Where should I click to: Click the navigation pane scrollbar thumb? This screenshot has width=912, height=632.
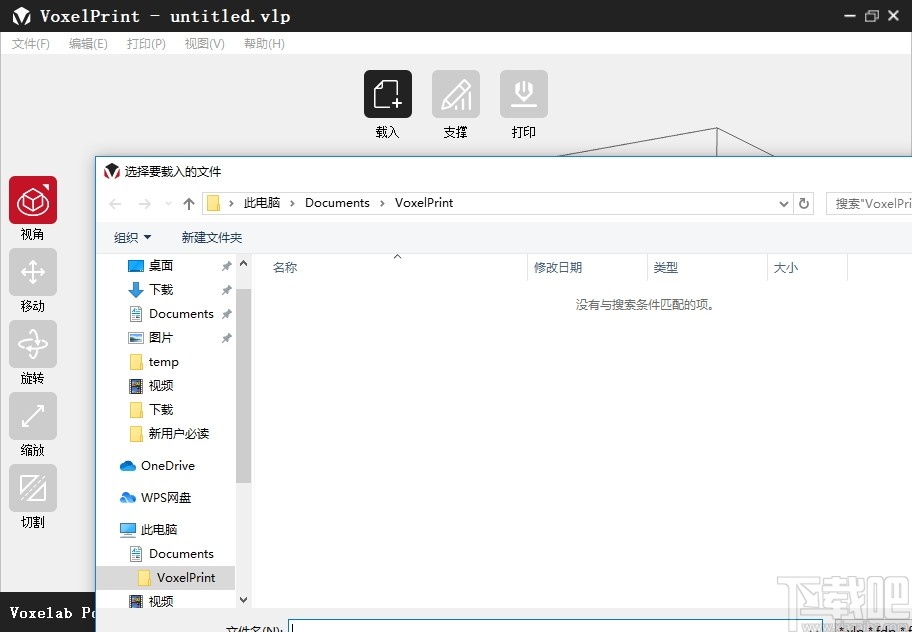coord(244,385)
